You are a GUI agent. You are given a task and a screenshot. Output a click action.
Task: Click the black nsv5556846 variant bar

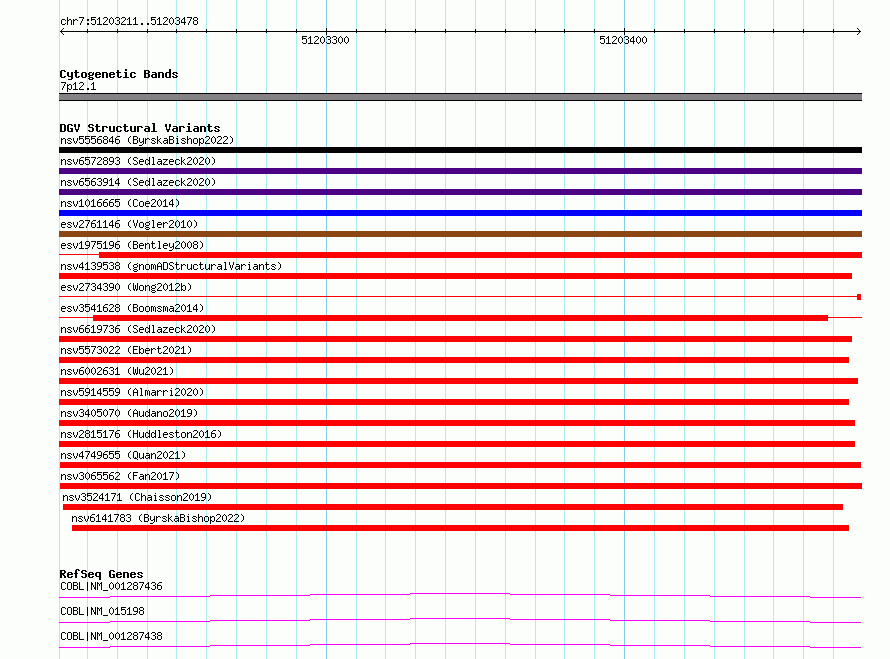(x=460, y=150)
